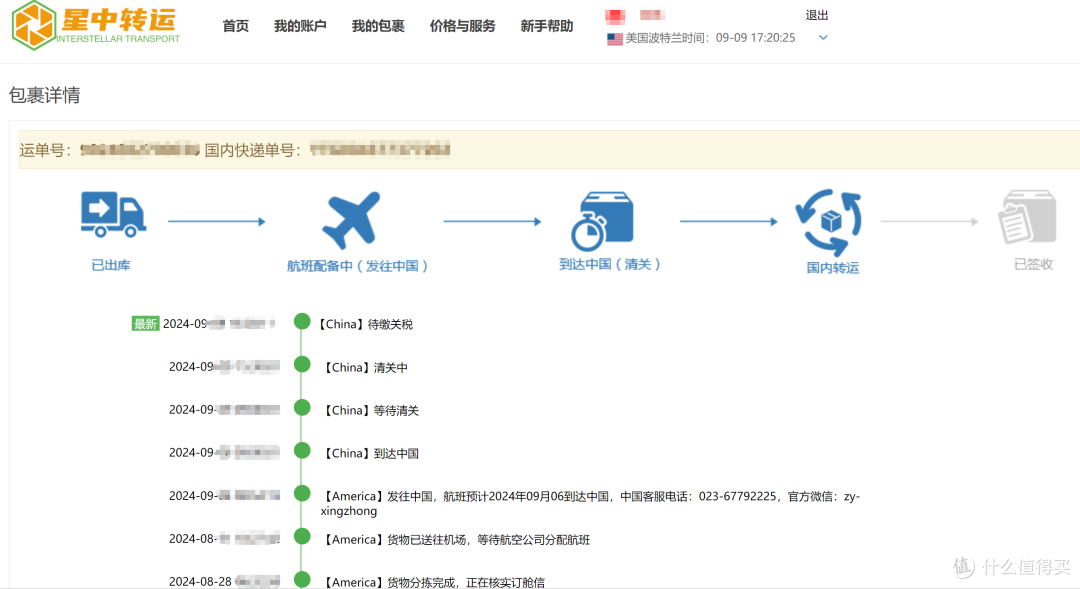The image size is (1080, 589).
Task: Select 货物已送往机场 status text
Action: (457, 540)
